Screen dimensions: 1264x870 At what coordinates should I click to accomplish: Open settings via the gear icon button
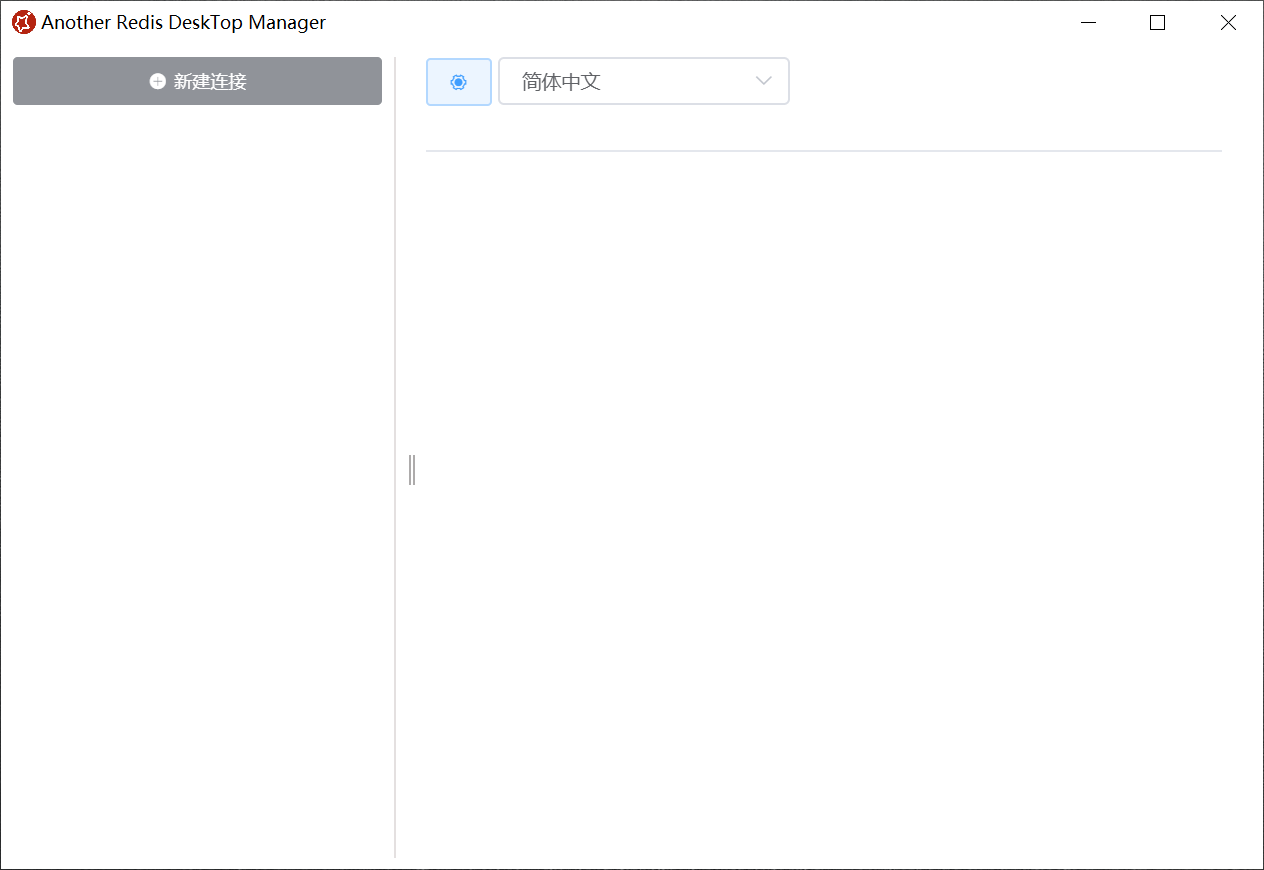click(x=459, y=82)
